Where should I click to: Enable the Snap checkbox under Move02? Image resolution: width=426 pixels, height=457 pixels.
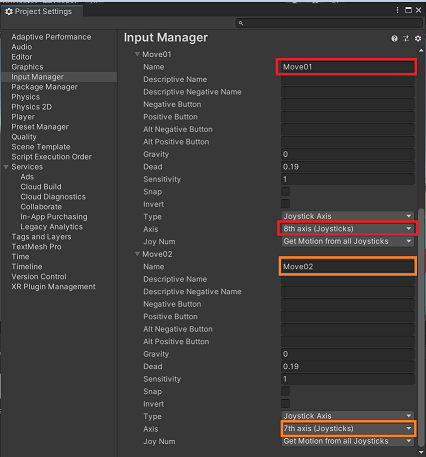point(285,391)
